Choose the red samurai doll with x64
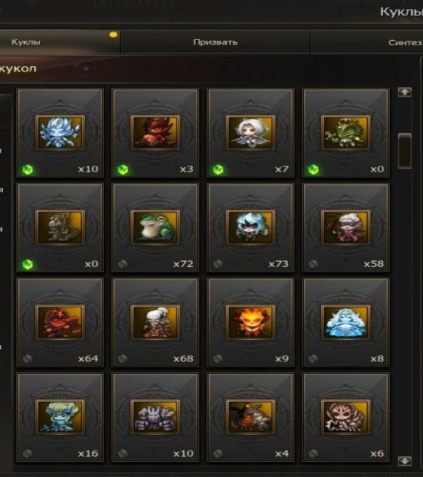The height and width of the screenshot is (477, 423). [60, 322]
